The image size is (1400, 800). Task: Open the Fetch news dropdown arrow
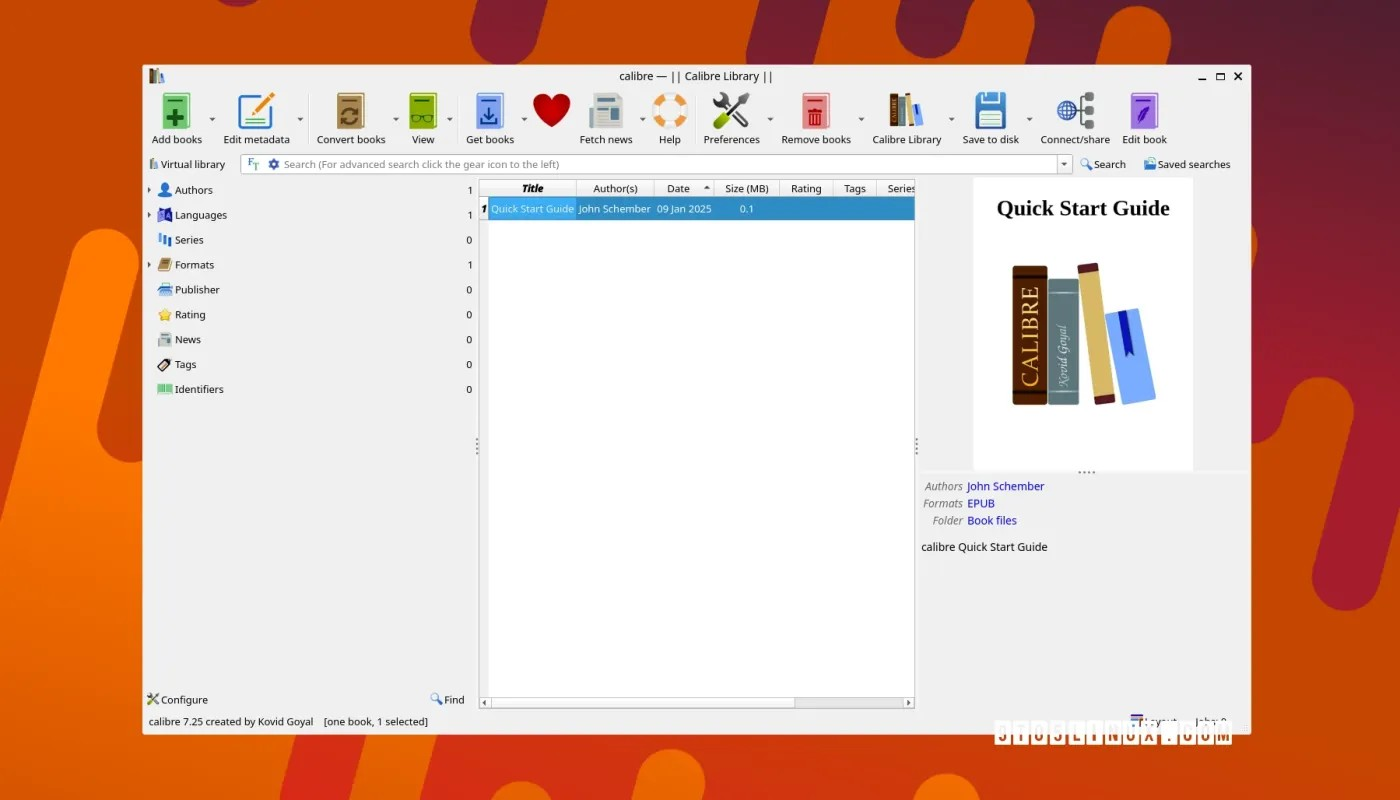pos(643,119)
